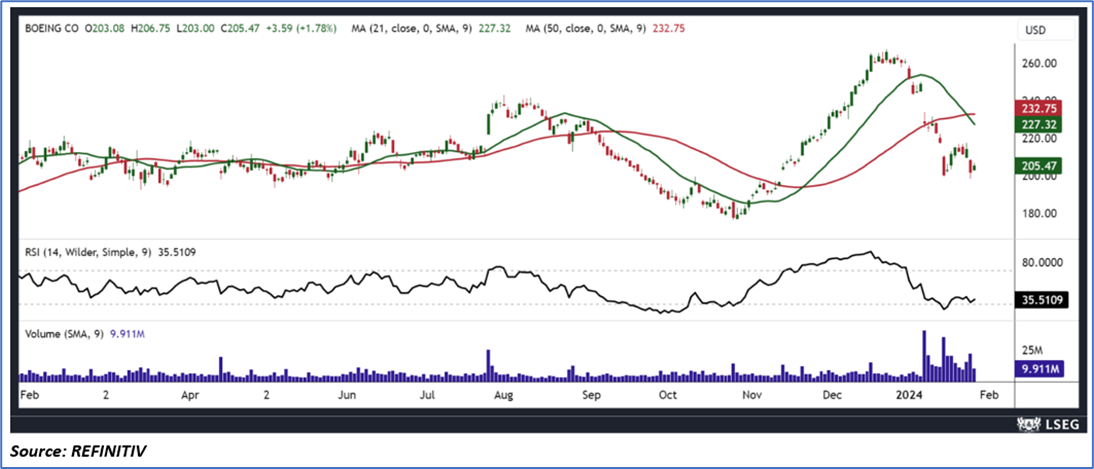1094x469 pixels.
Task: Click the 220.00 price axis label
Action: tap(1041, 139)
